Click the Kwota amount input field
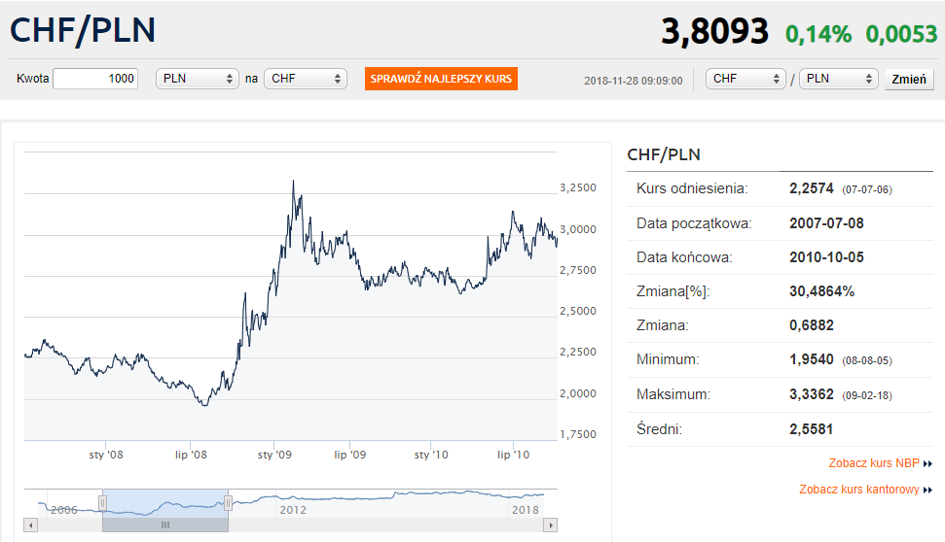945x542 pixels. coord(96,78)
